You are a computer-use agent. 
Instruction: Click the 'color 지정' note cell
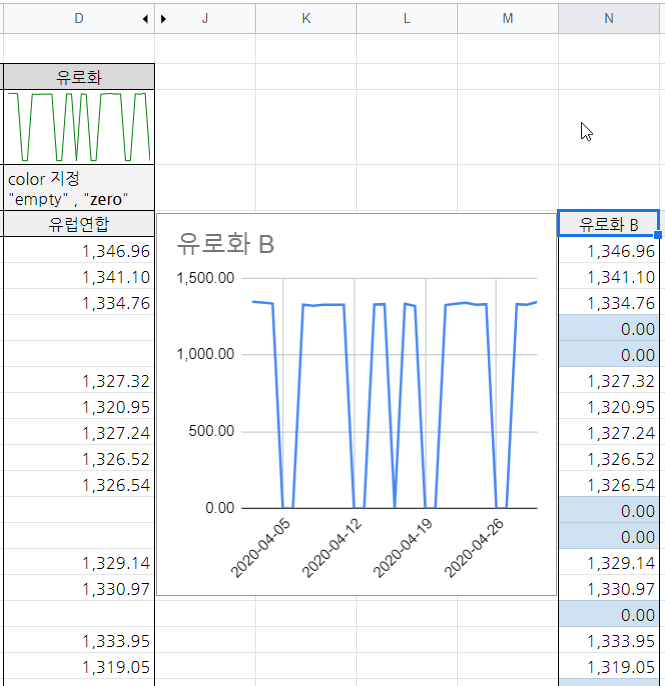tap(78, 188)
